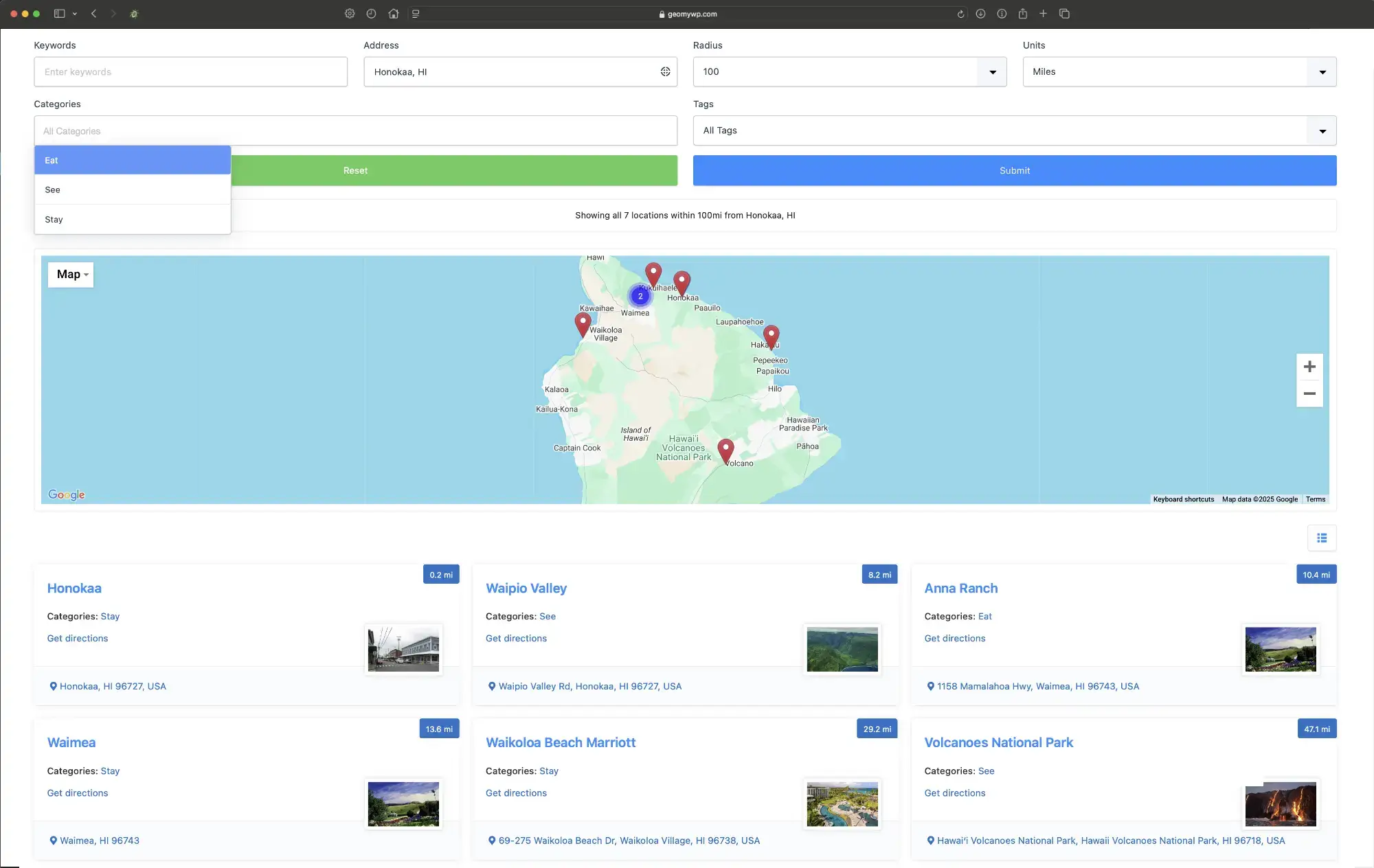Click the map marker near Volcano
The width and height of the screenshot is (1374, 868).
725,451
